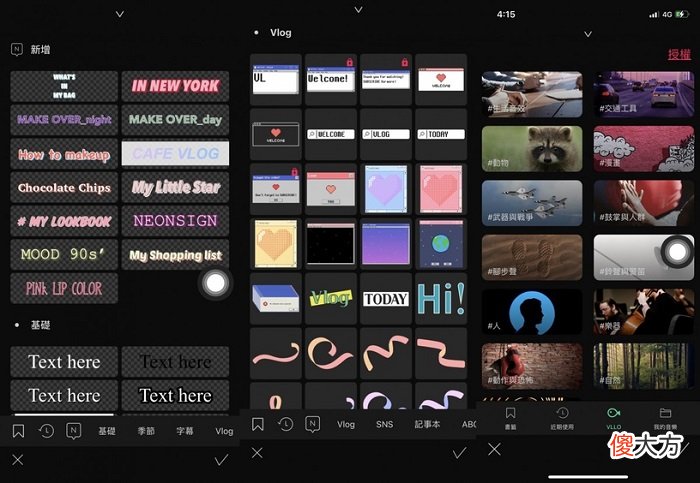Screen dimensions: 700x483
Task: Add the 3D error dialog box sticker
Action: click(276, 299)
